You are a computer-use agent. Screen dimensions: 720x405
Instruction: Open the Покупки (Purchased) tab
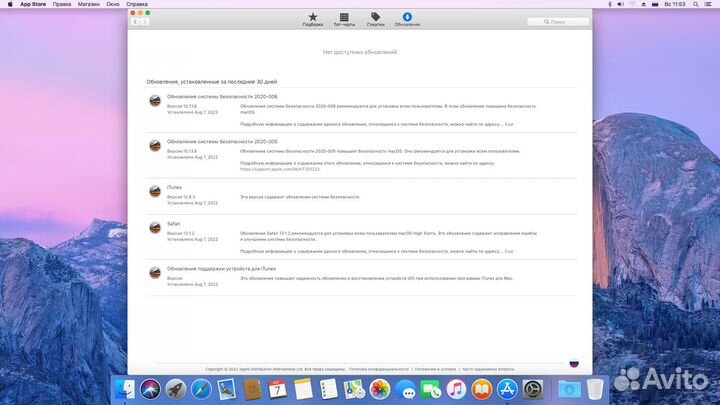(x=375, y=19)
